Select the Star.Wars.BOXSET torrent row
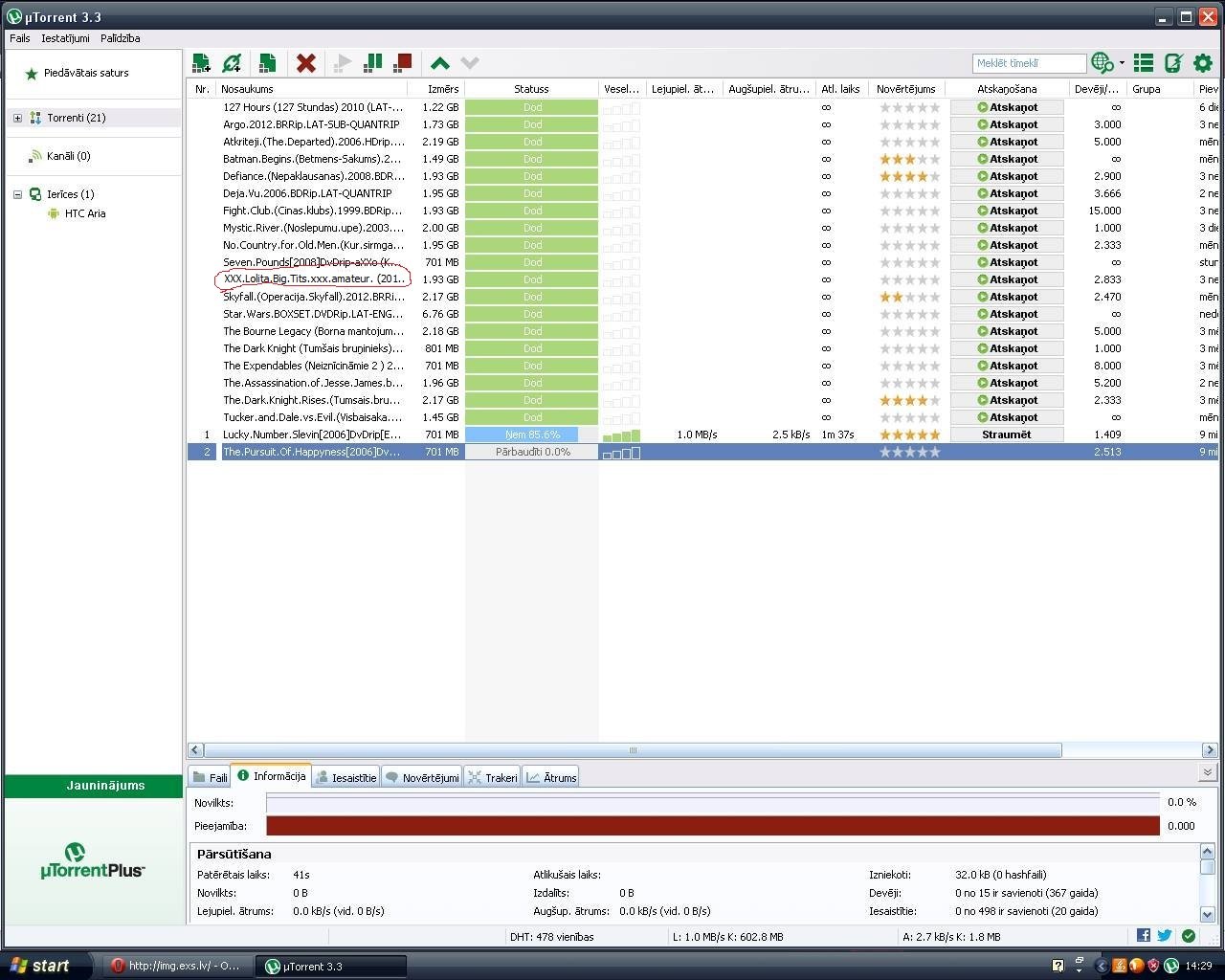The width and height of the screenshot is (1225, 980). (703, 314)
